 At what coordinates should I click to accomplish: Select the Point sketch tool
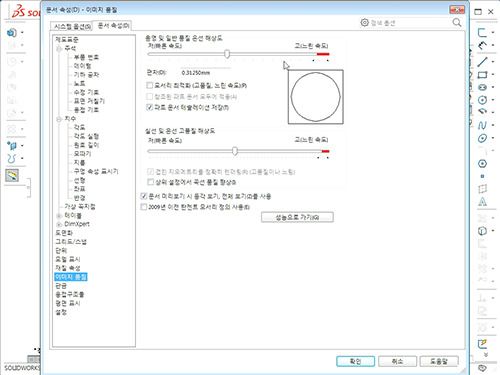pos(482,176)
